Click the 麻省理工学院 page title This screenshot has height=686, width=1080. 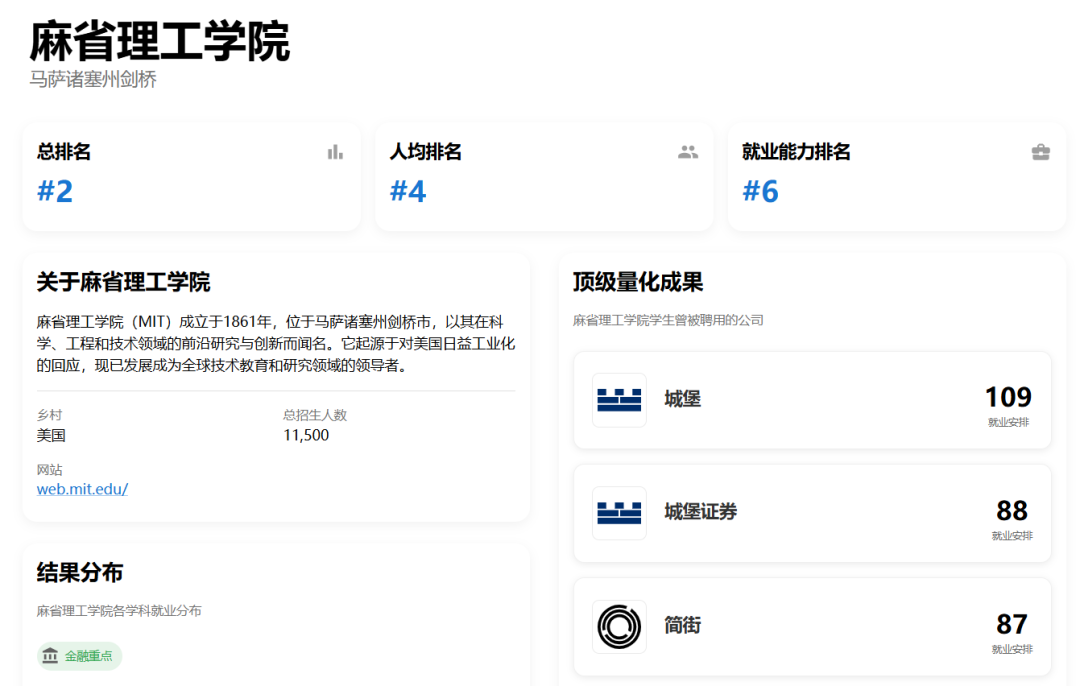pyautogui.click(x=160, y=41)
